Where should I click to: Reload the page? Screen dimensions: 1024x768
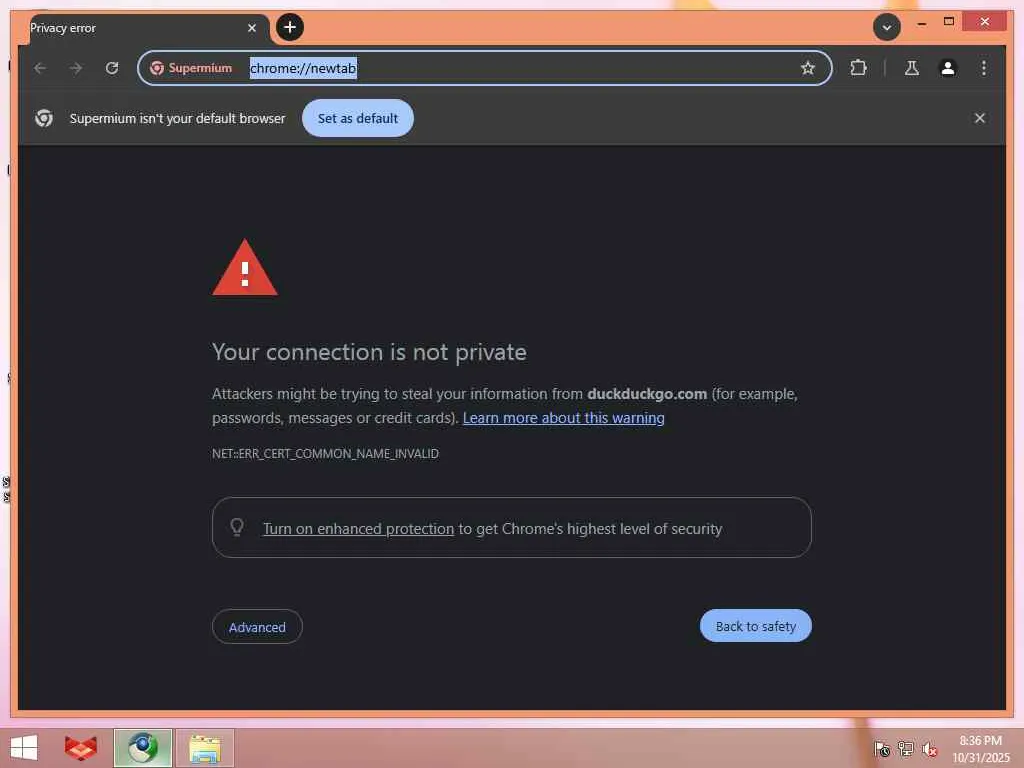pyautogui.click(x=112, y=68)
